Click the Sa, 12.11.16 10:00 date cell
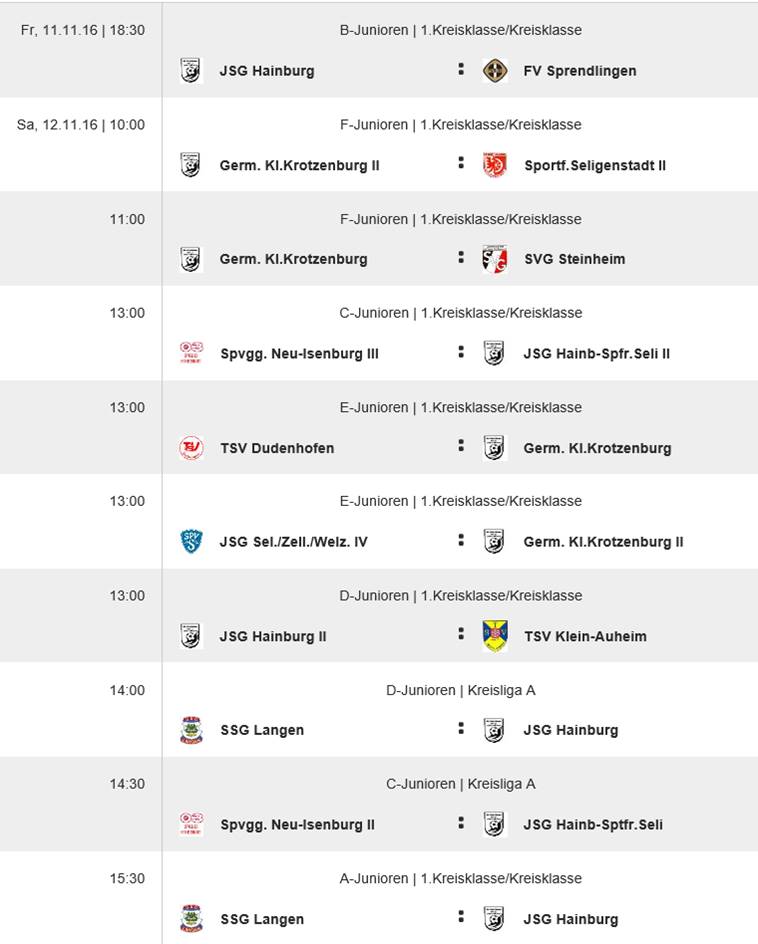 pos(81,125)
